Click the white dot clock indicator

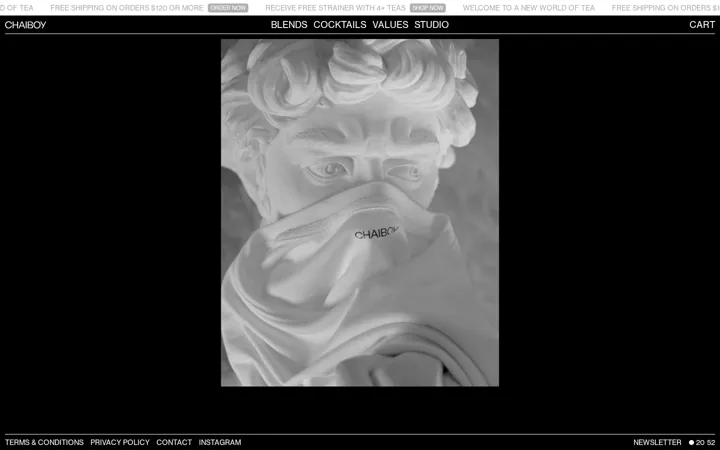691,443
